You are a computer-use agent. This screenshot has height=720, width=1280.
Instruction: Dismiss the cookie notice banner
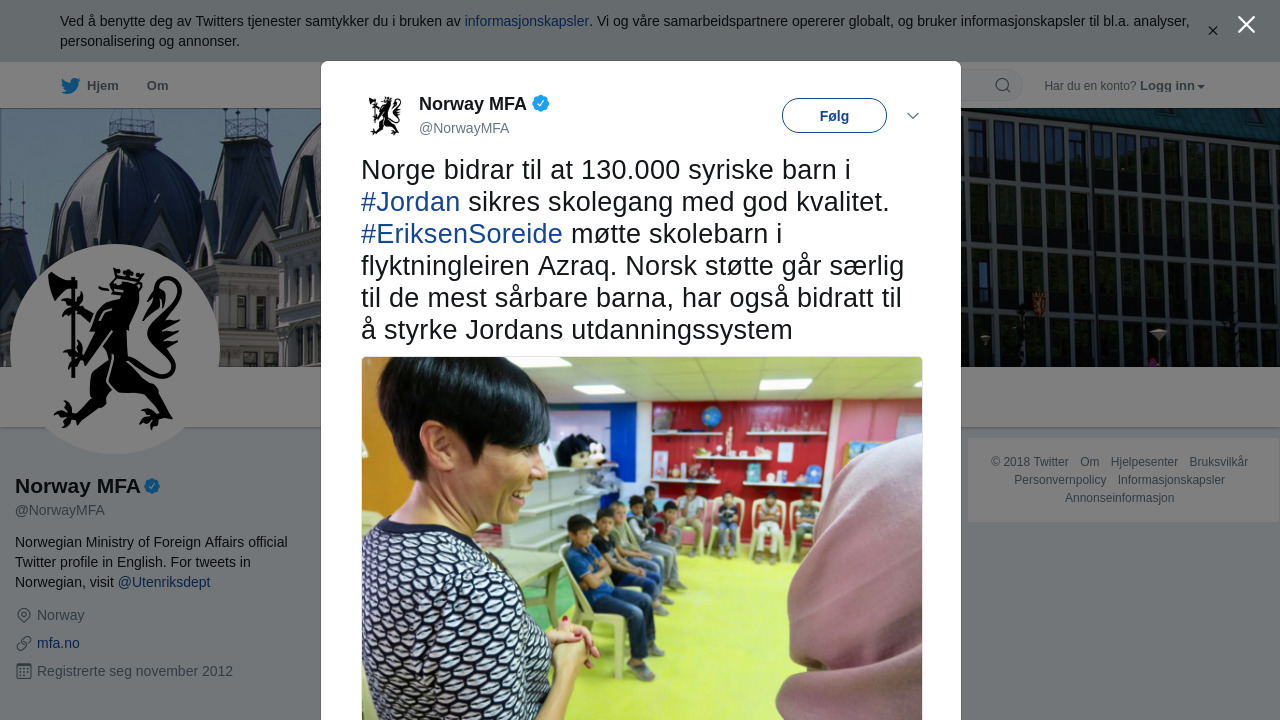click(1213, 31)
